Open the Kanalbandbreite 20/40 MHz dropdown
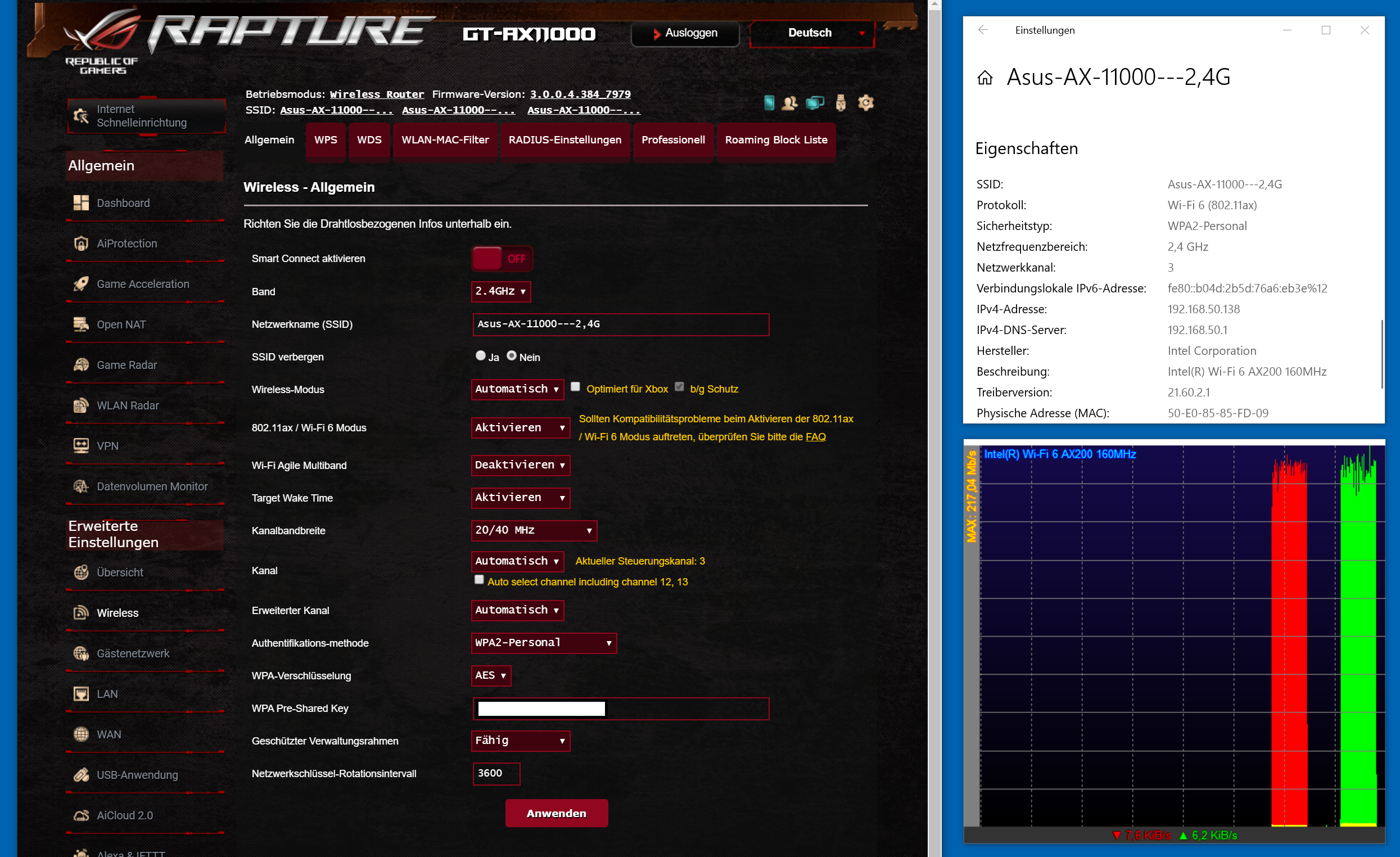The height and width of the screenshot is (857, 1400). [534, 530]
